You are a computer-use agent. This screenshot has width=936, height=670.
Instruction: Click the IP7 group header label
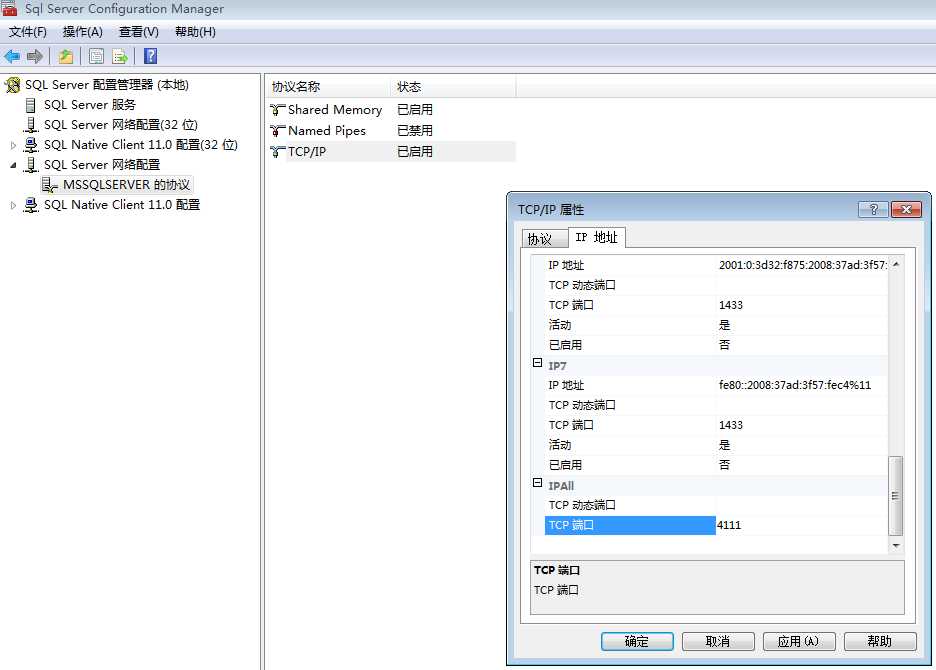(x=557, y=366)
